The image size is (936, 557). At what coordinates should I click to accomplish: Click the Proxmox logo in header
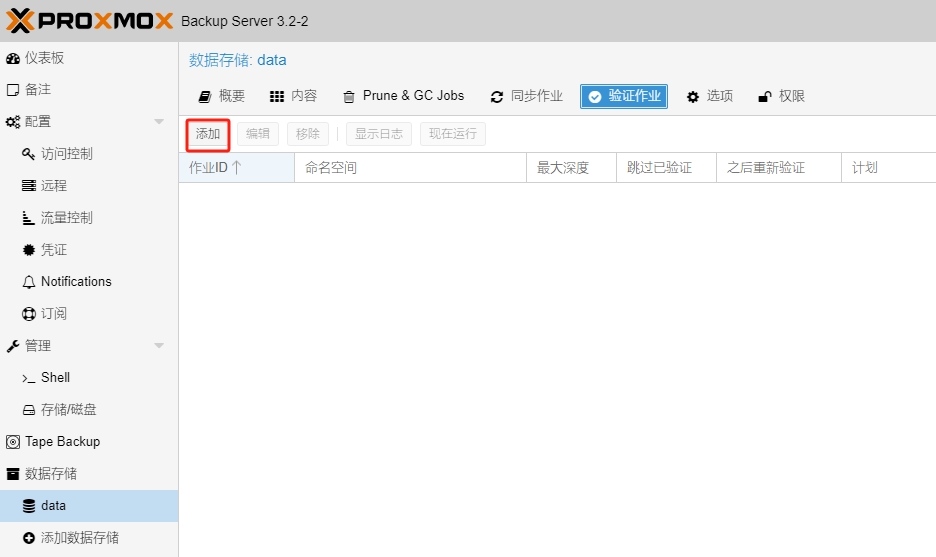click(90, 21)
